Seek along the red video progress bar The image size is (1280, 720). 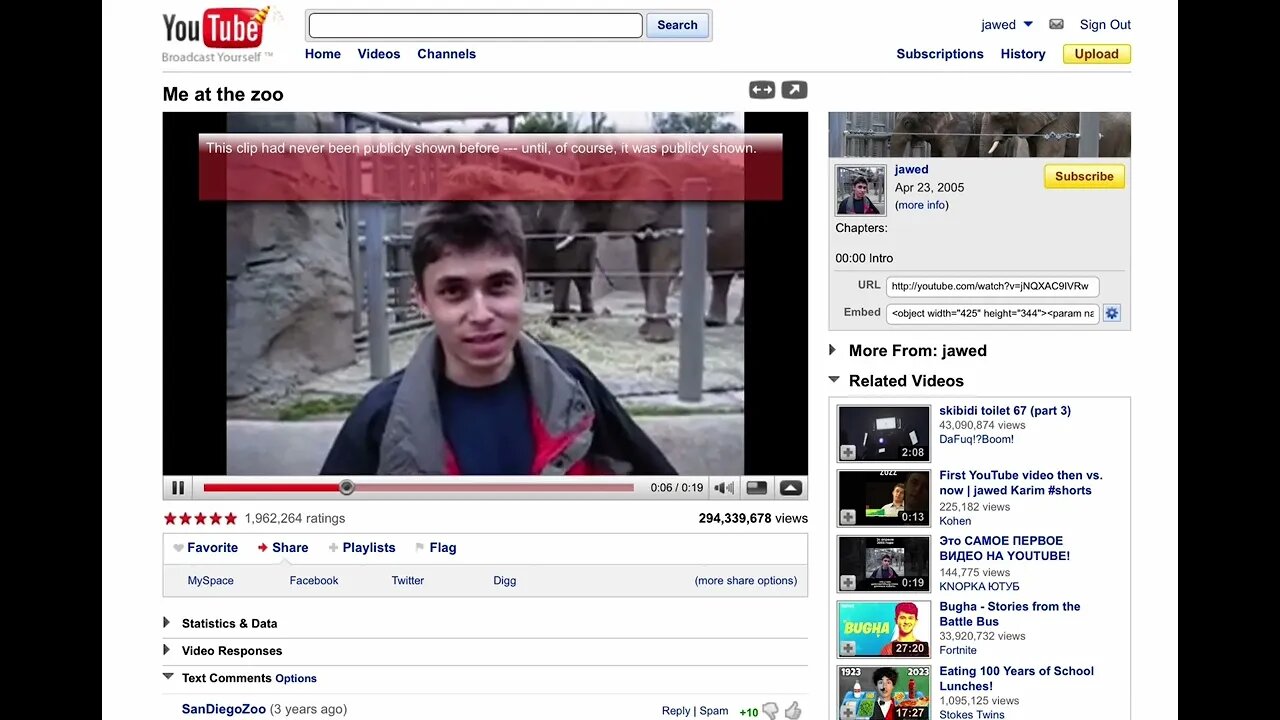(419, 488)
